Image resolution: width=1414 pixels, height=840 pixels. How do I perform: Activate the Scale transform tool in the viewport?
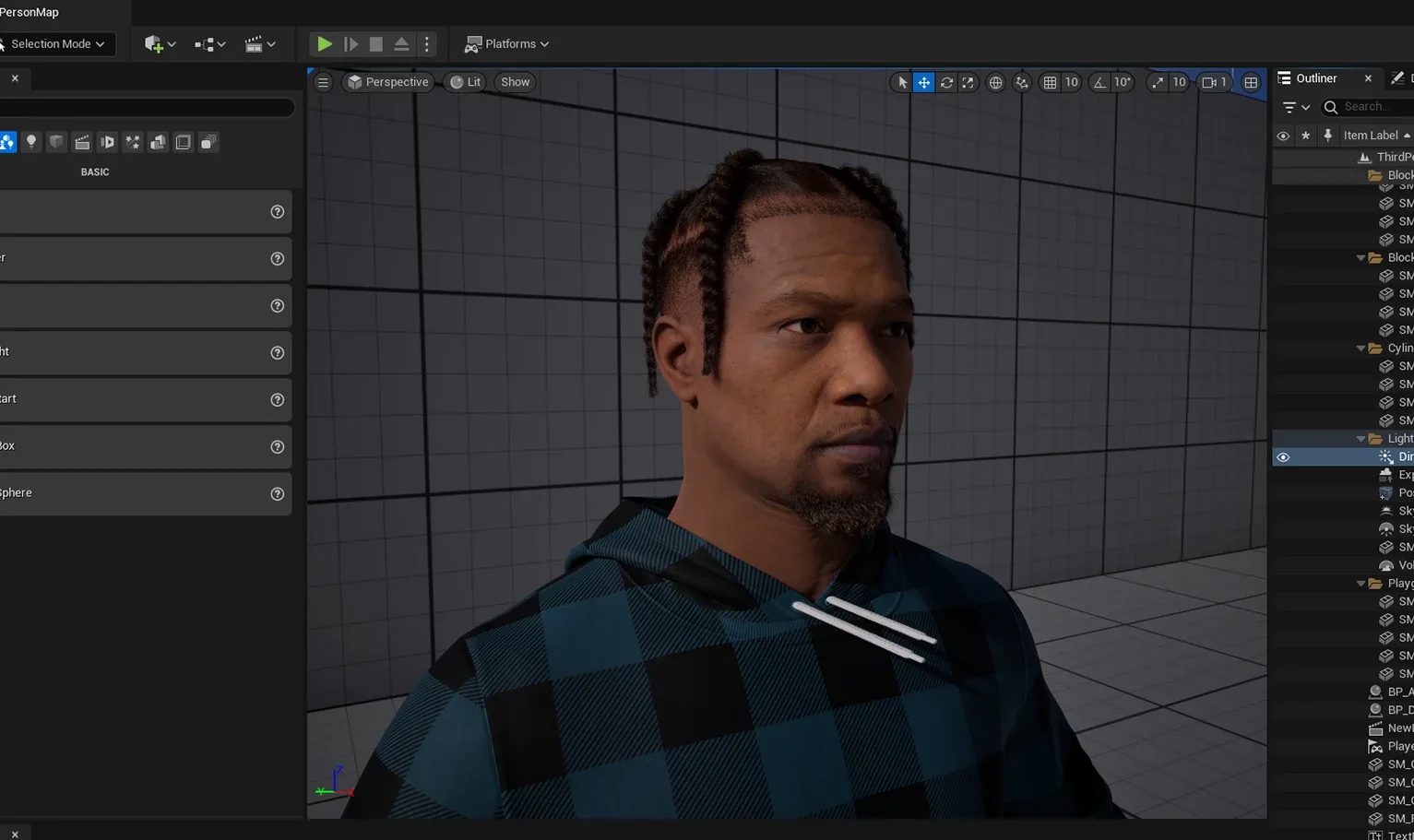tap(968, 82)
